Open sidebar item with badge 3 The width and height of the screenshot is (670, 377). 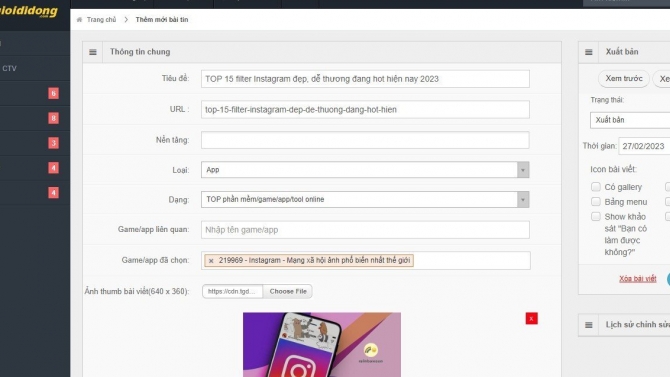(x=35, y=143)
